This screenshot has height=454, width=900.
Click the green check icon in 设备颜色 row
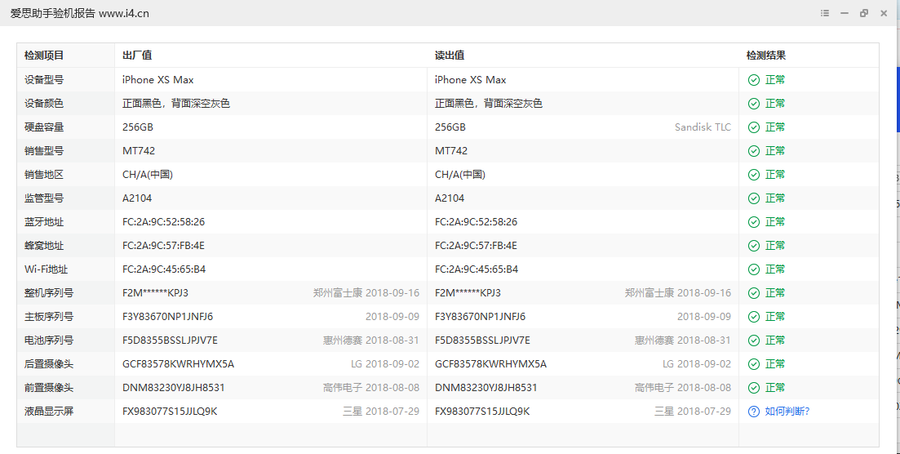tap(754, 104)
